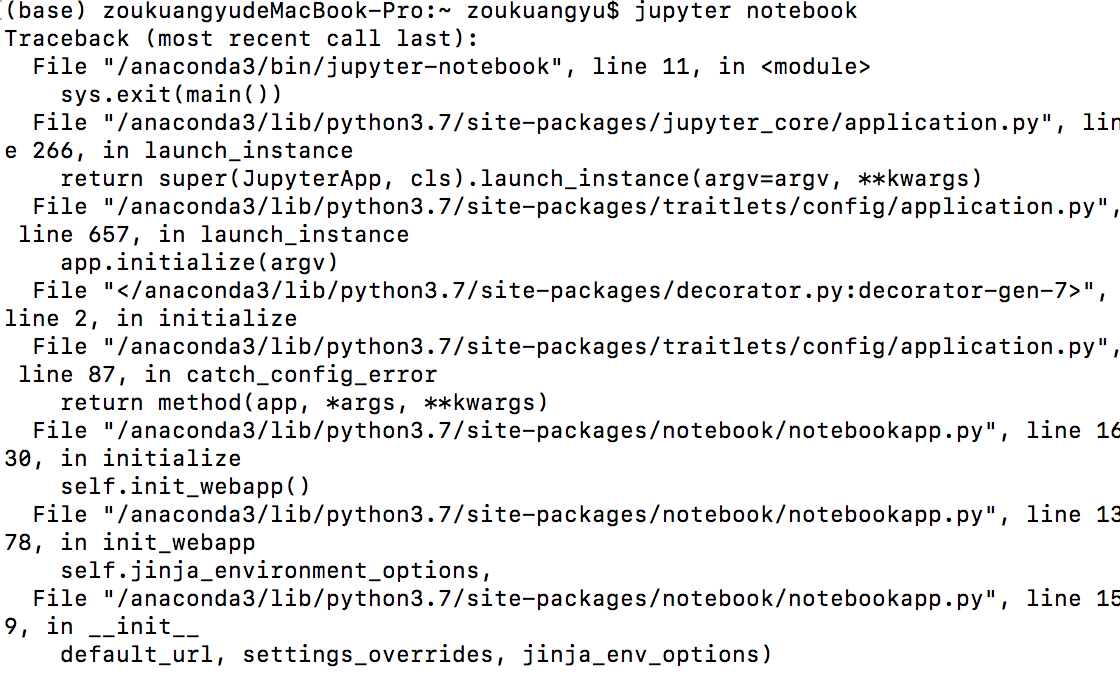Image resolution: width=1120 pixels, height=674 pixels.
Task: Click the 'self.jinja_environment_options,' line
Action: point(276,571)
